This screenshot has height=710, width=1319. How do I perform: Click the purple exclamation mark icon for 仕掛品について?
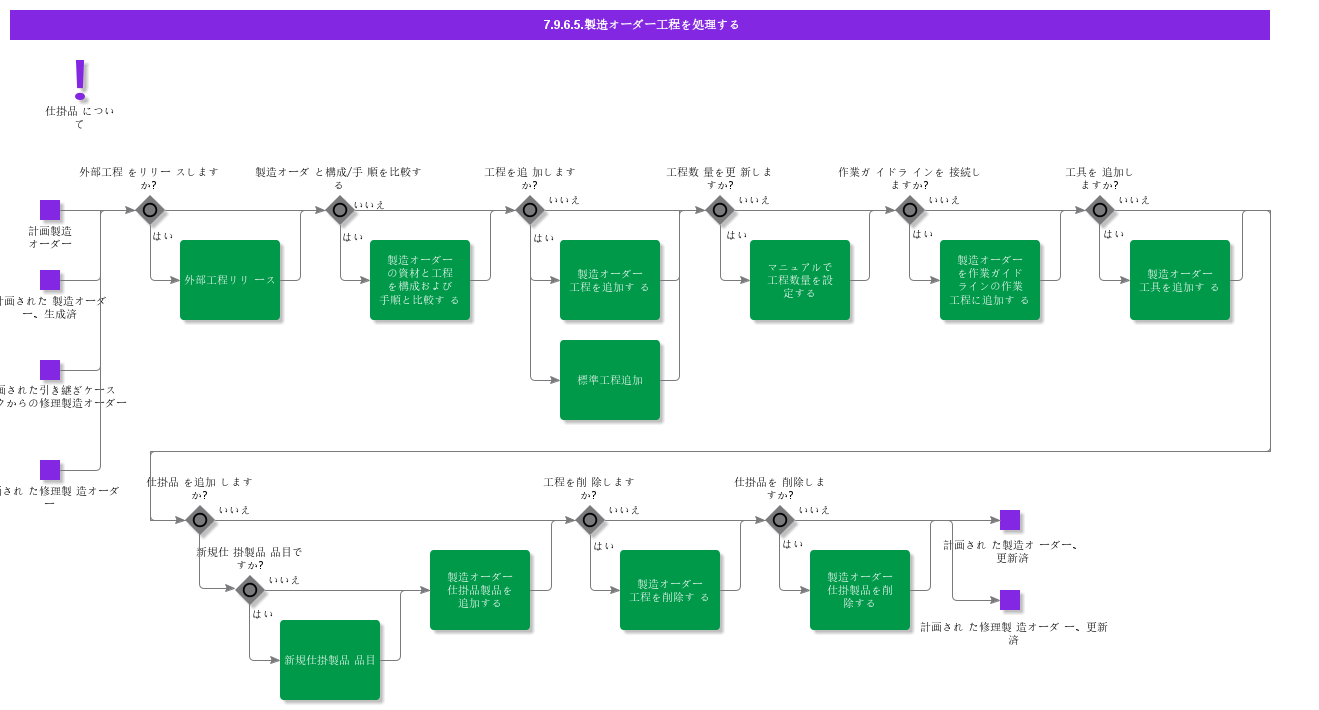(x=80, y=79)
